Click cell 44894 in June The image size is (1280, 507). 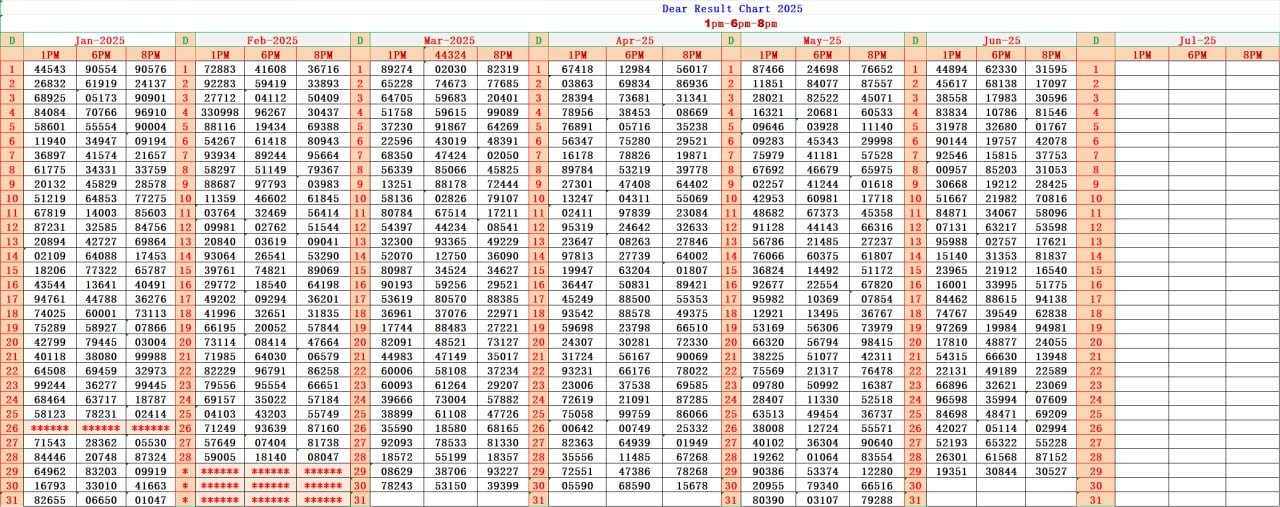[x=950, y=69]
